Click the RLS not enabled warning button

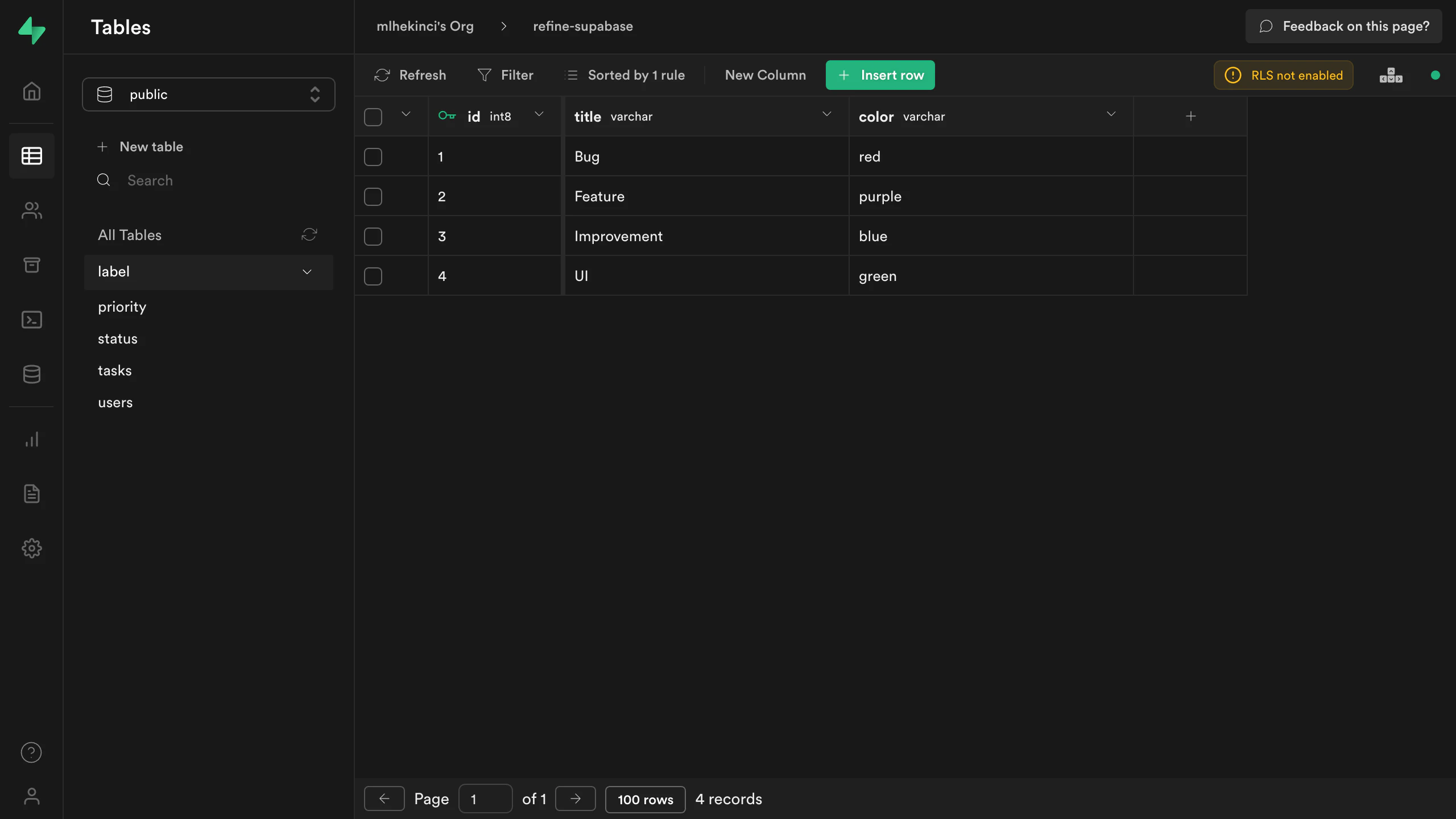point(1283,75)
